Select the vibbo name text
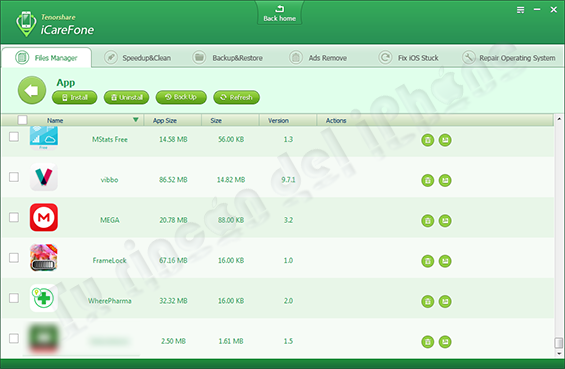Image resolution: width=565 pixels, height=369 pixels. [110, 180]
